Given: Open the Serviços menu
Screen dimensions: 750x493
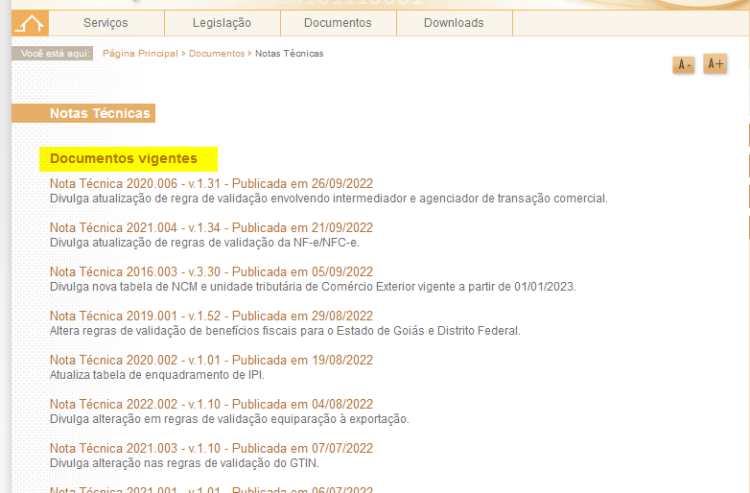Looking at the screenshot, I should [106, 23].
